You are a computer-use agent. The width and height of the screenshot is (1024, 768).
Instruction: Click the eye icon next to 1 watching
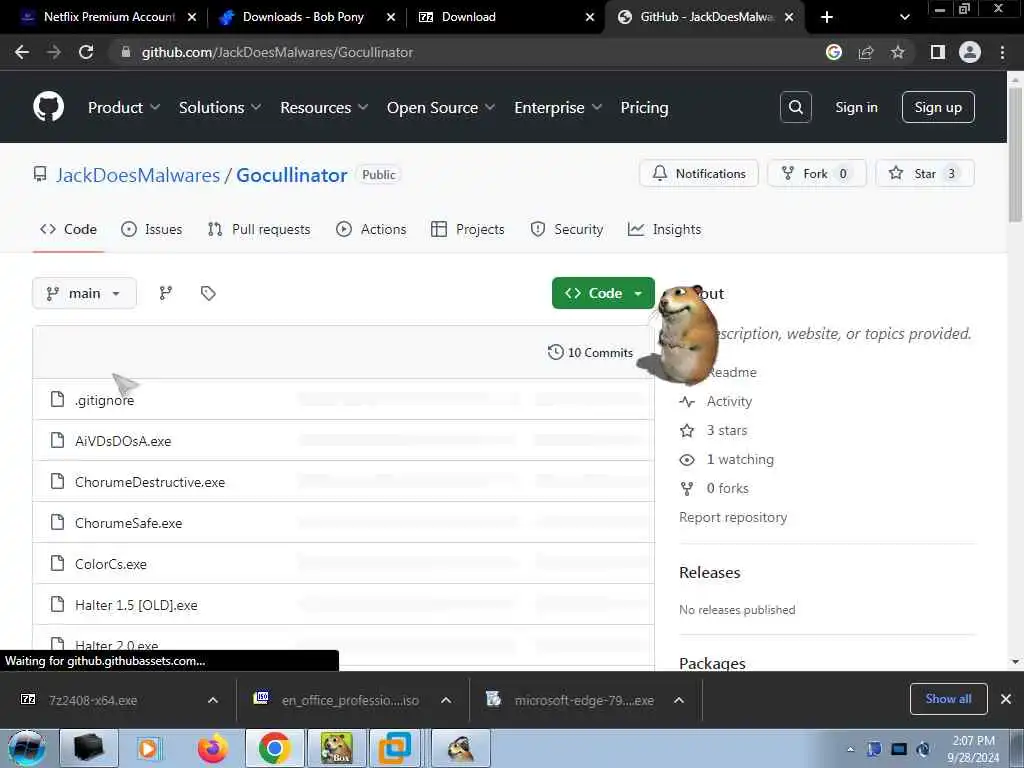pos(687,460)
